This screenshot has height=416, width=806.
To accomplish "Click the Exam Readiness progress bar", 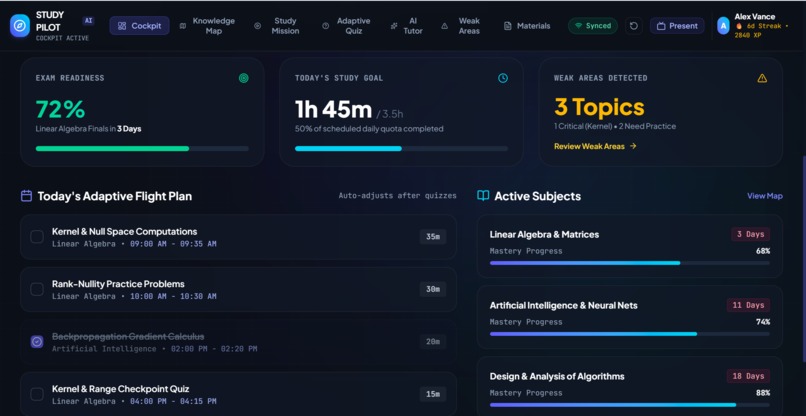I will (x=142, y=149).
